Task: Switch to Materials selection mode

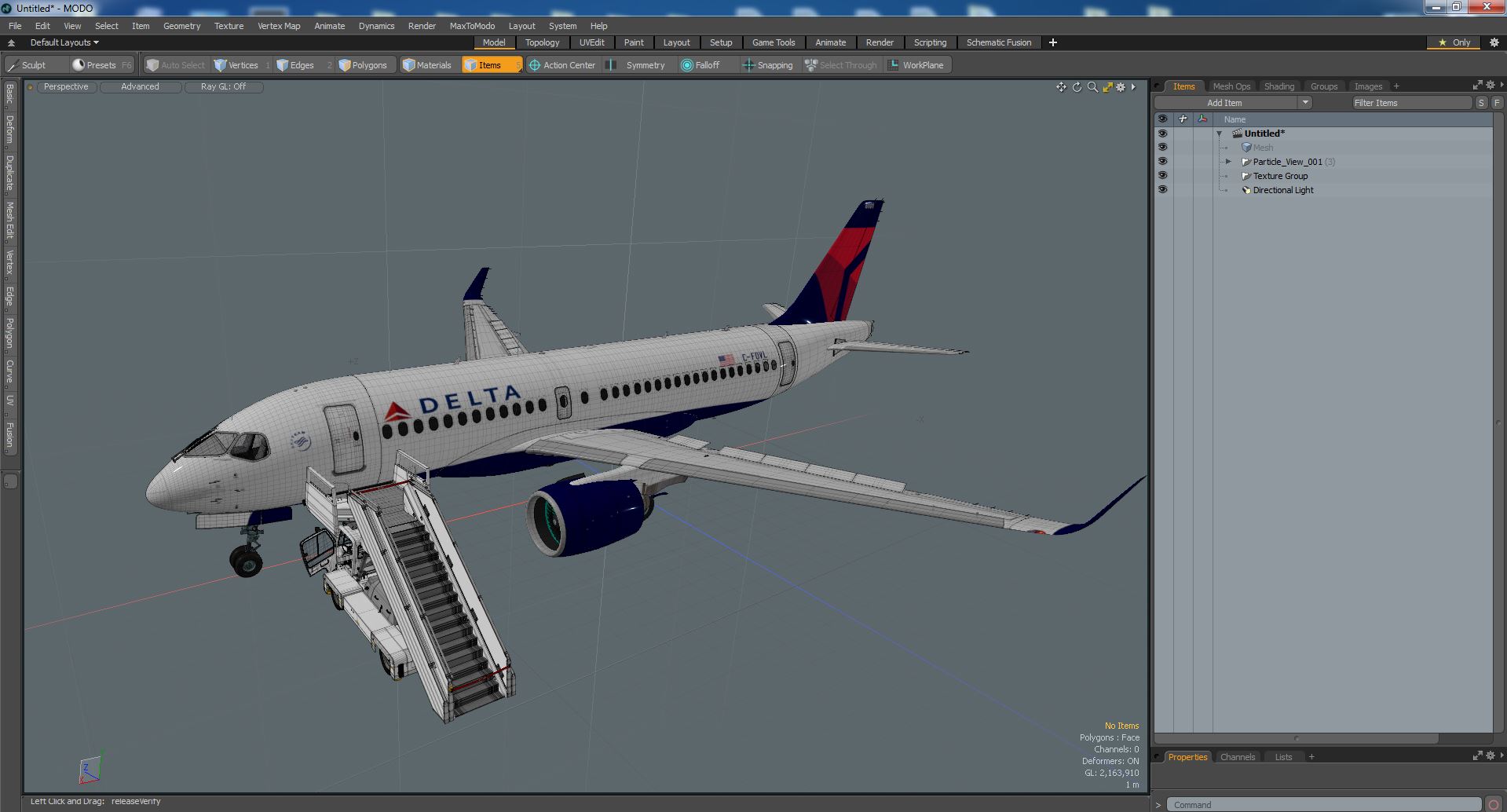Action: (x=427, y=65)
